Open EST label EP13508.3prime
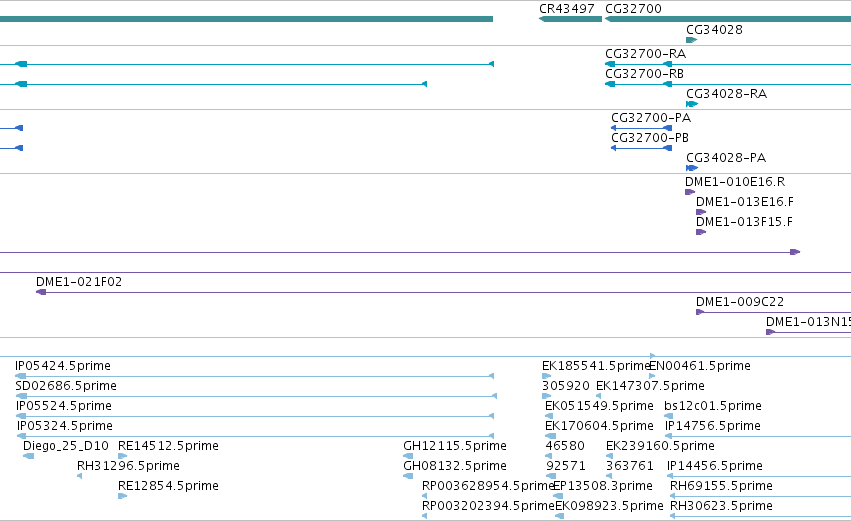851x521 pixels. pos(602,486)
